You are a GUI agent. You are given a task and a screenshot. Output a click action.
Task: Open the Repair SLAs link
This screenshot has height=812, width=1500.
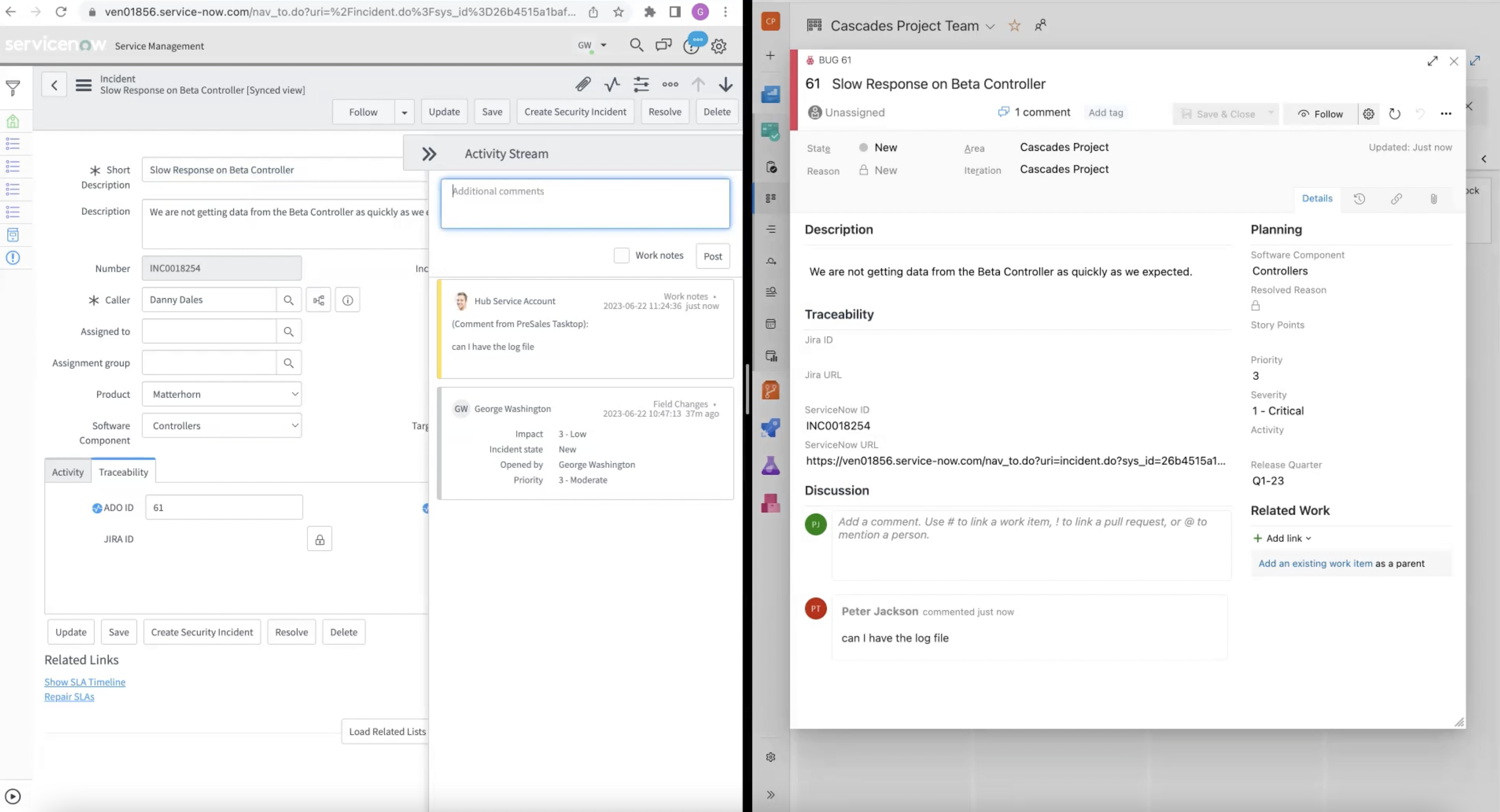pos(69,697)
